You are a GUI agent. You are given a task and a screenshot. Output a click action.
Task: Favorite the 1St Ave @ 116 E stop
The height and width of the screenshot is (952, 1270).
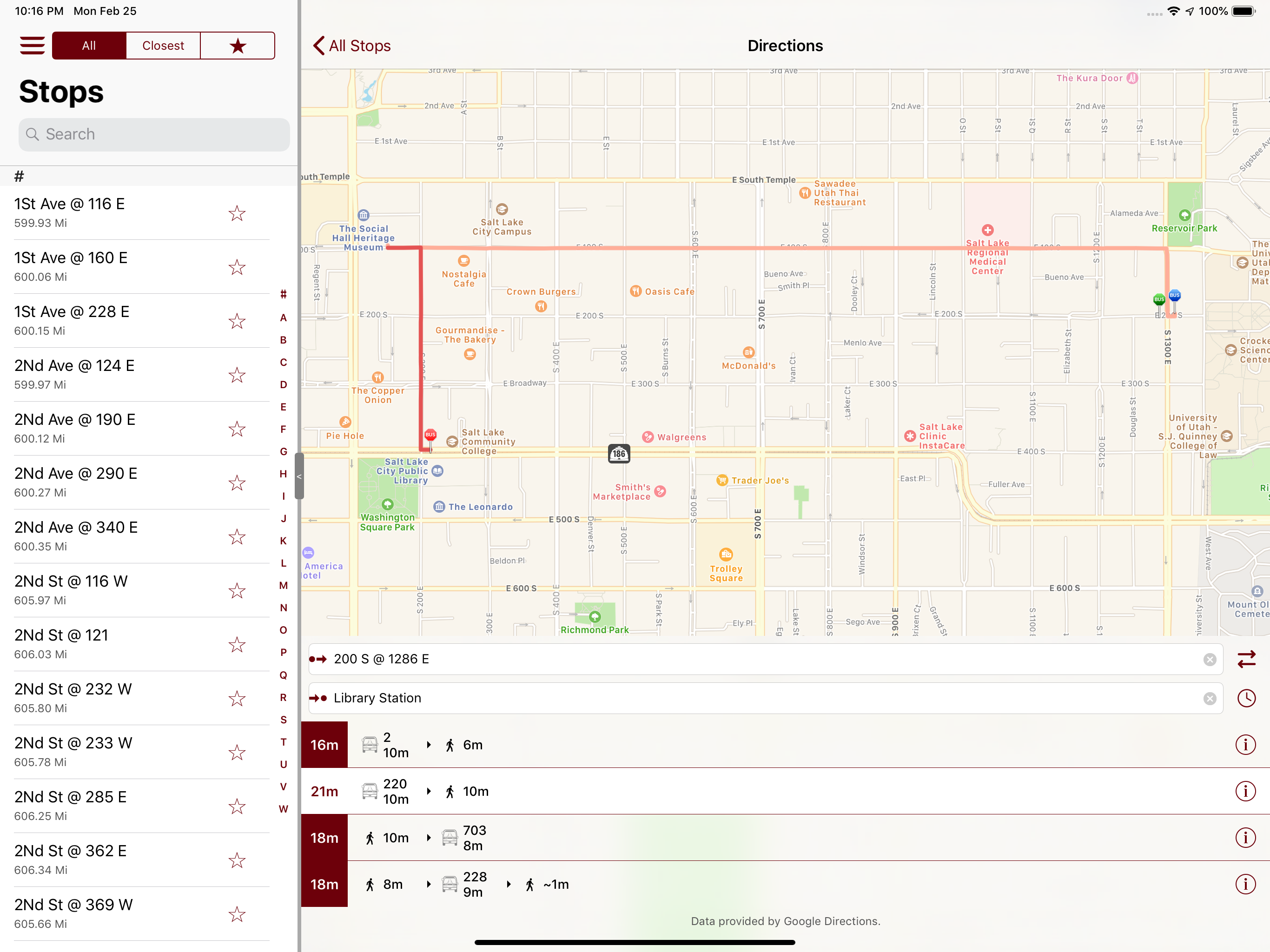(x=237, y=214)
